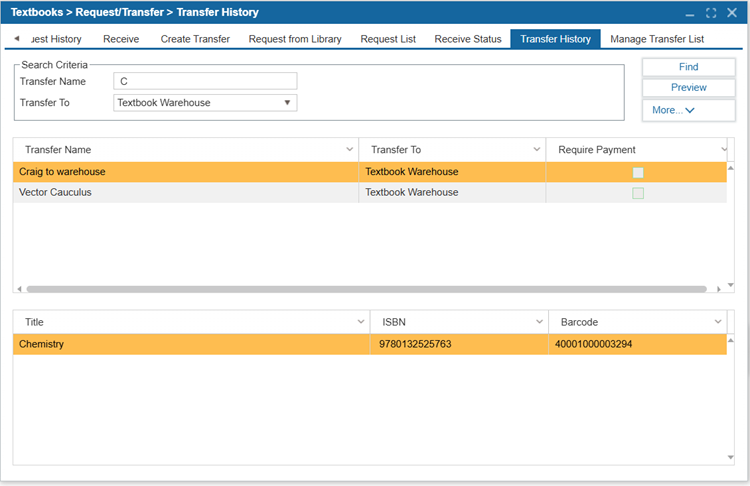Toggle Require Payment for Vector Cauculus
Image resolution: width=750 pixels, height=486 pixels.
(x=638, y=193)
